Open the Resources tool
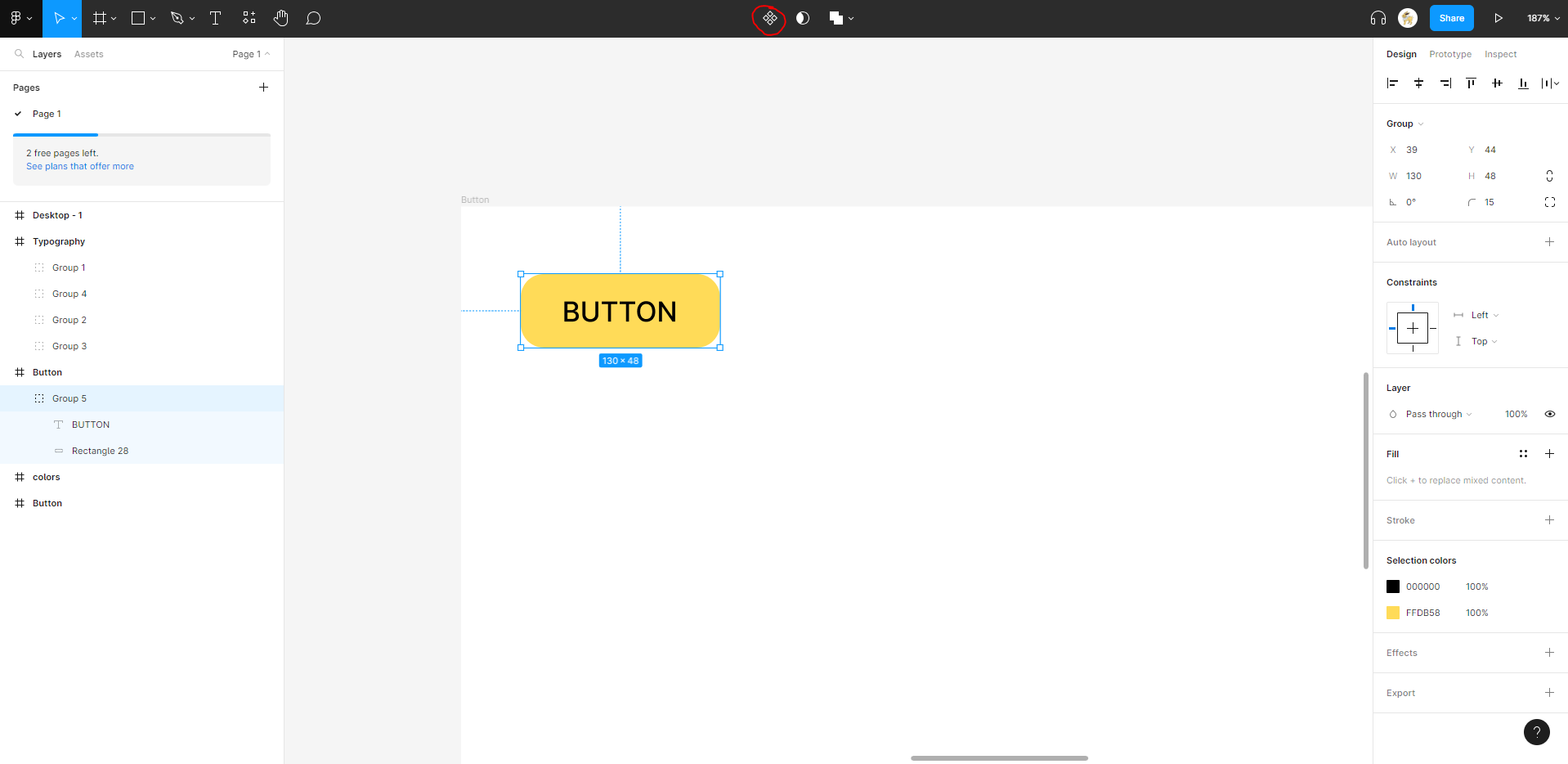 click(249, 18)
